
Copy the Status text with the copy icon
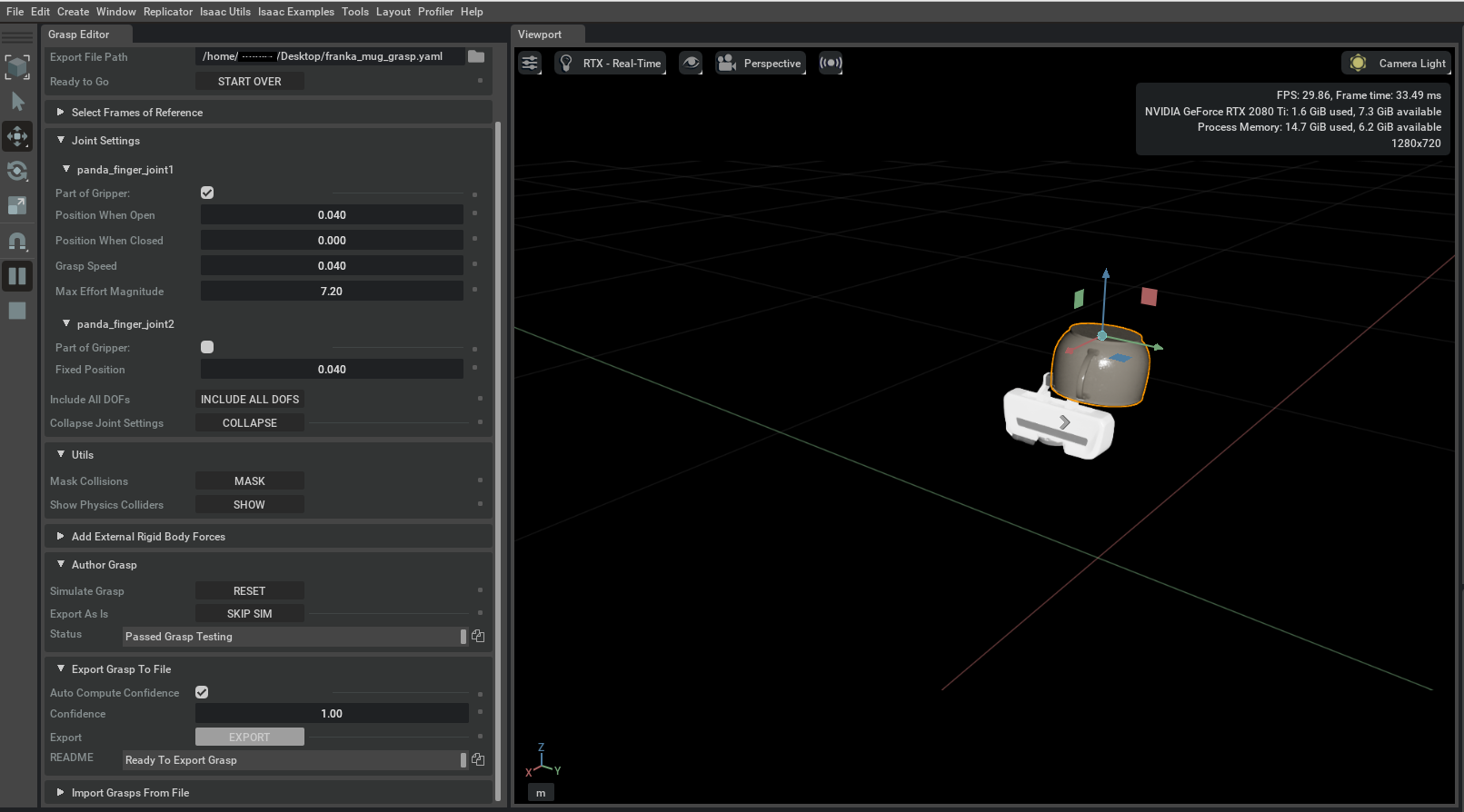pos(478,637)
